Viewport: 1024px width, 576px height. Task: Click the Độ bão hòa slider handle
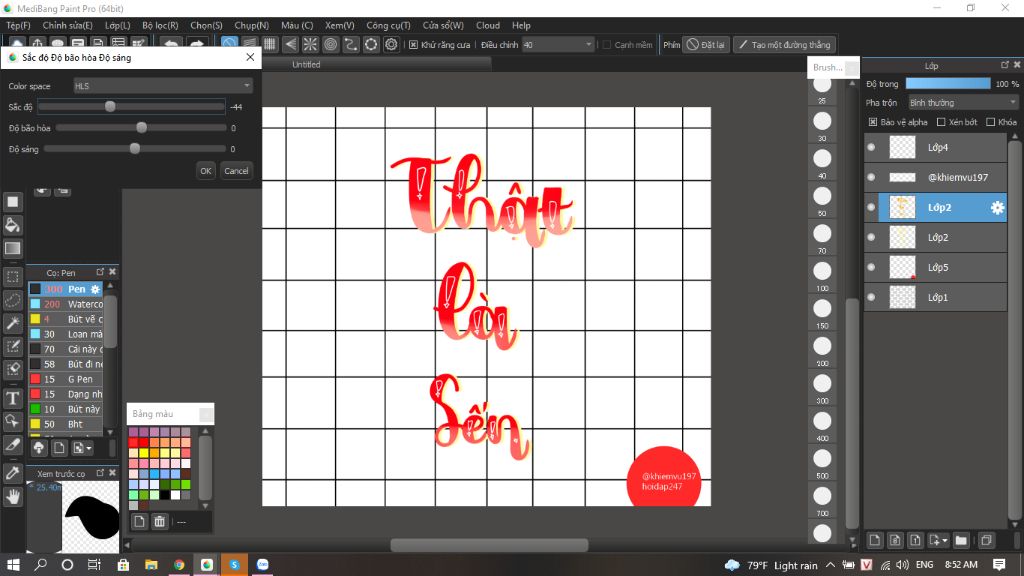point(141,127)
